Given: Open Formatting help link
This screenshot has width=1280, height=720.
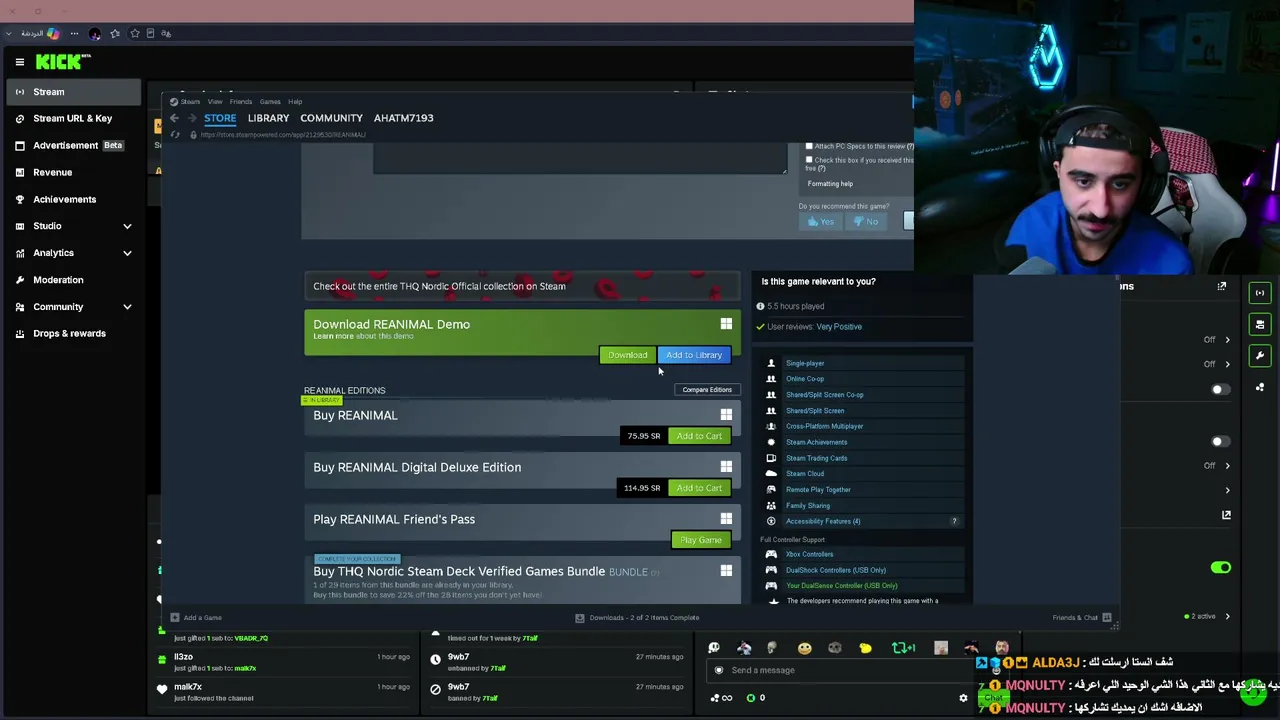Looking at the screenshot, I should click(x=830, y=184).
